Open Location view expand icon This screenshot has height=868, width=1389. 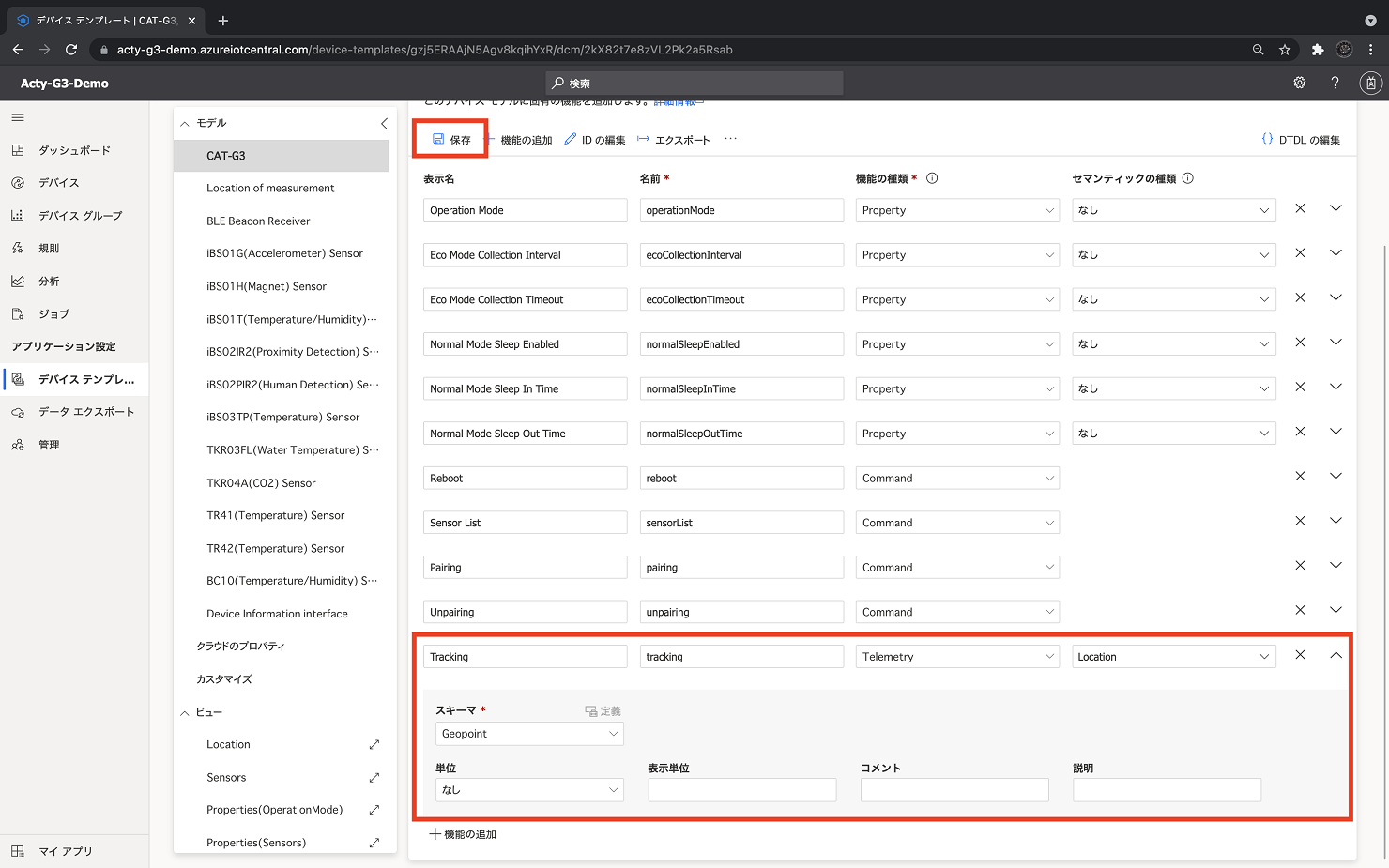click(374, 744)
